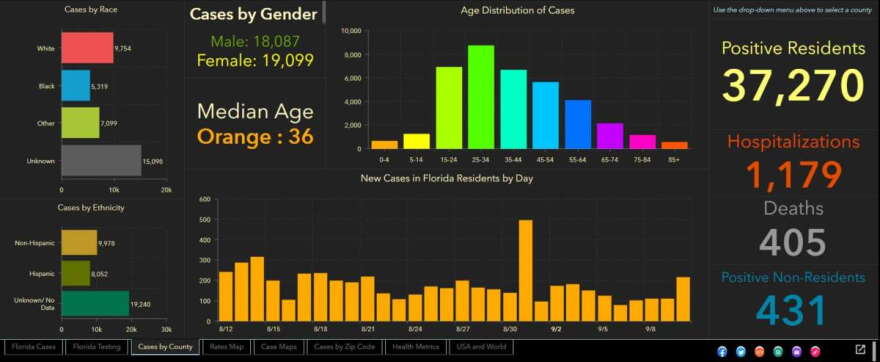
Task: Click the 5-14 age group bar
Action: pos(416,141)
